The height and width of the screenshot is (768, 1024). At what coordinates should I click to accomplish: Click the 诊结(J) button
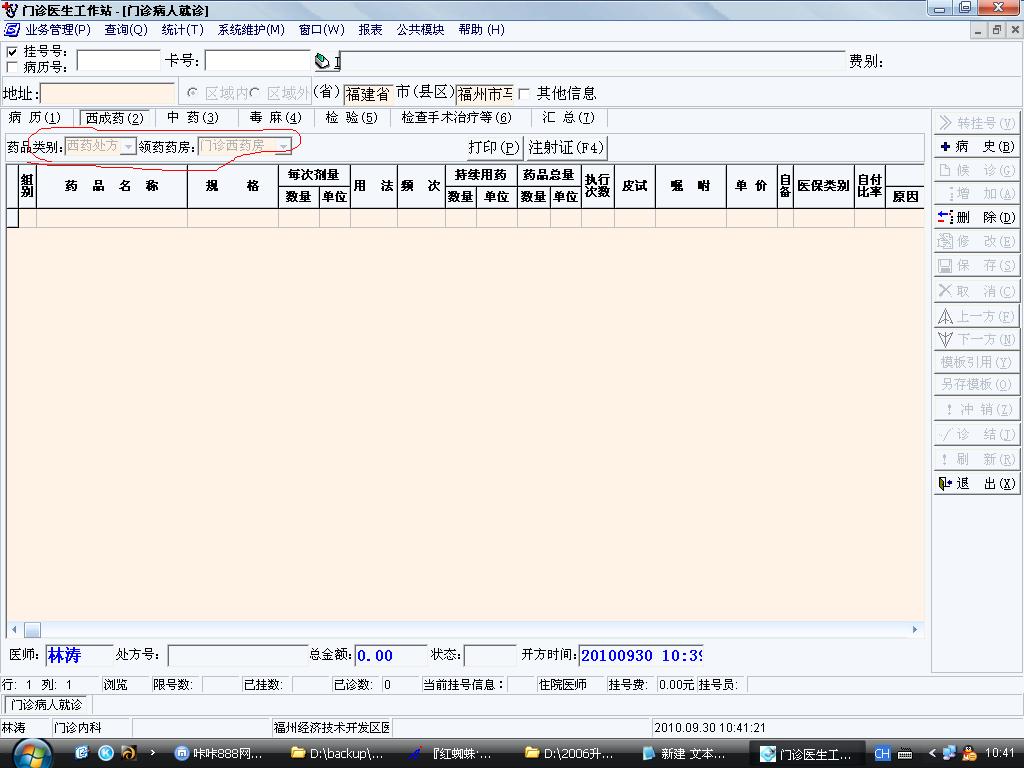tap(976, 434)
